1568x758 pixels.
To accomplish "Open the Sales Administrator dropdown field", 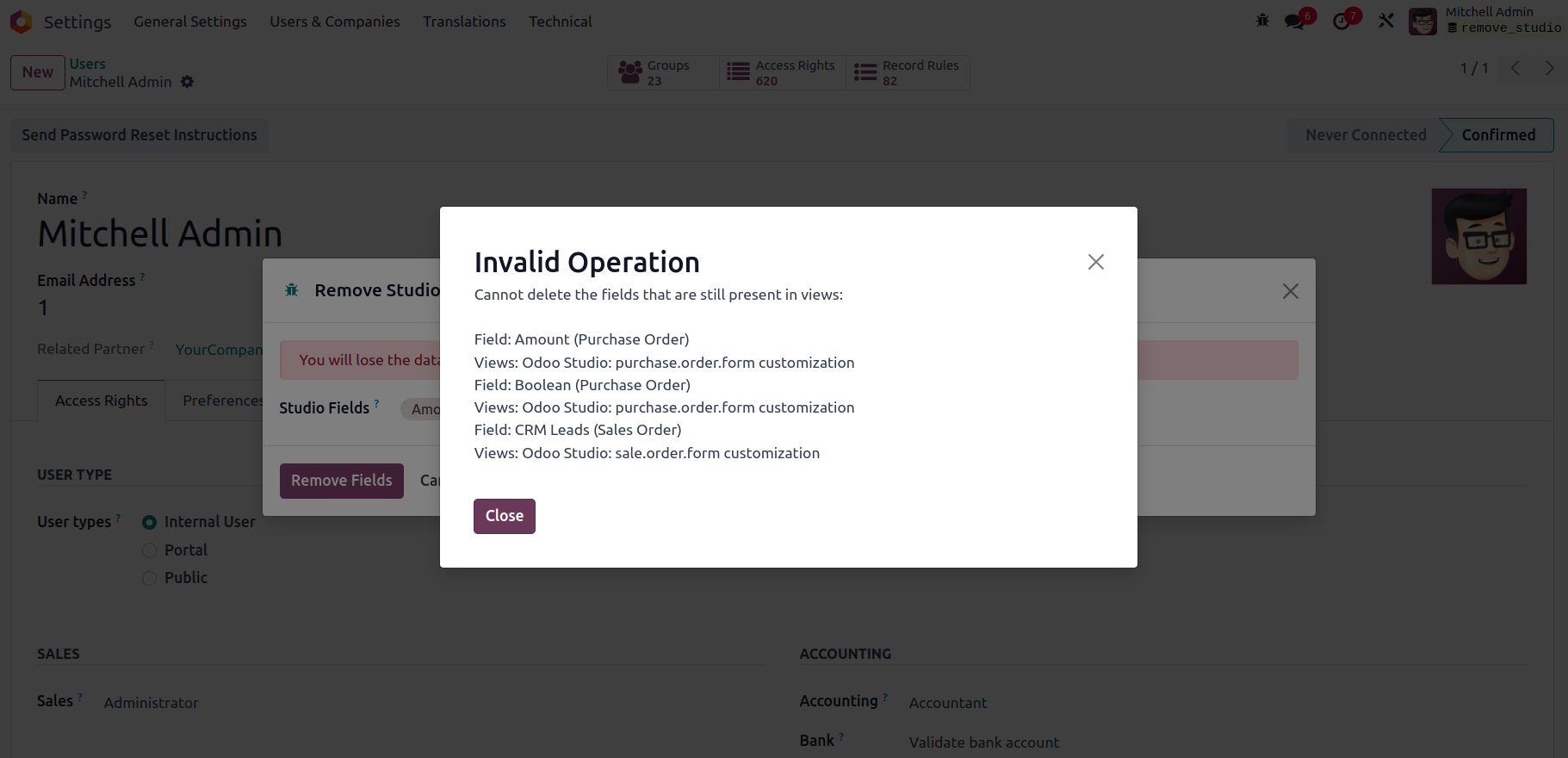I will [152, 703].
